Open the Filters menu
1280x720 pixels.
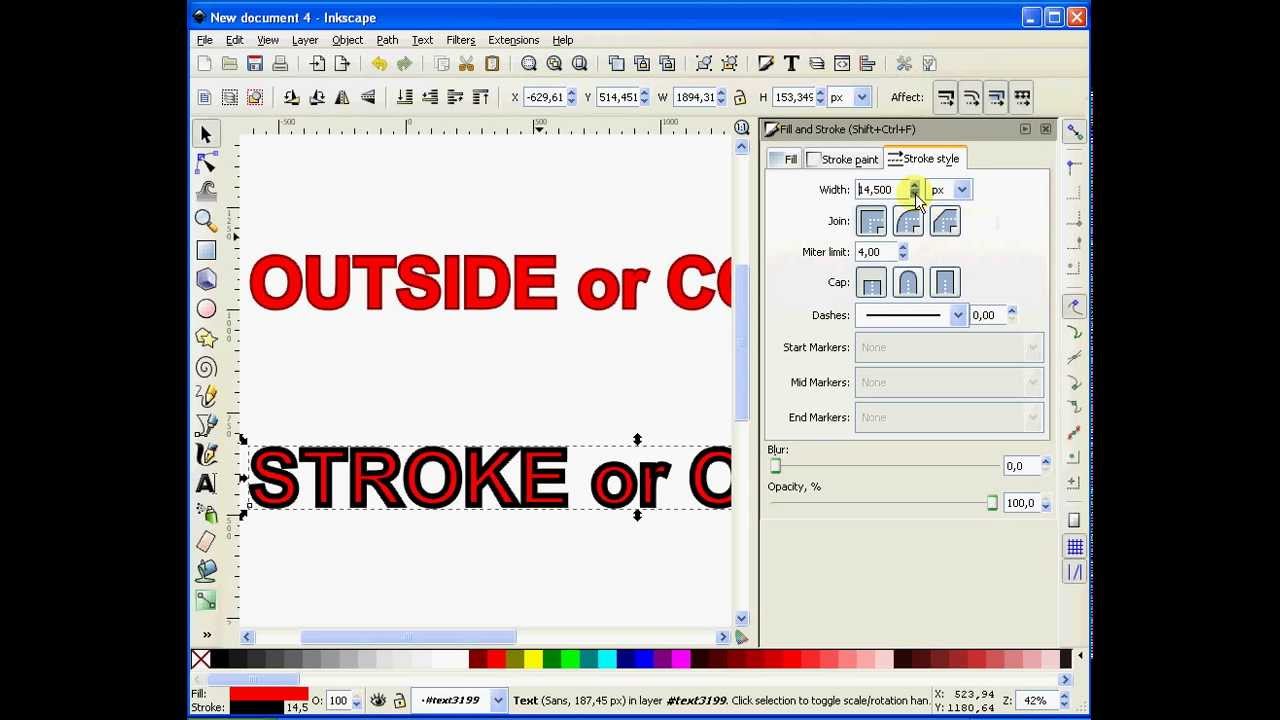460,40
